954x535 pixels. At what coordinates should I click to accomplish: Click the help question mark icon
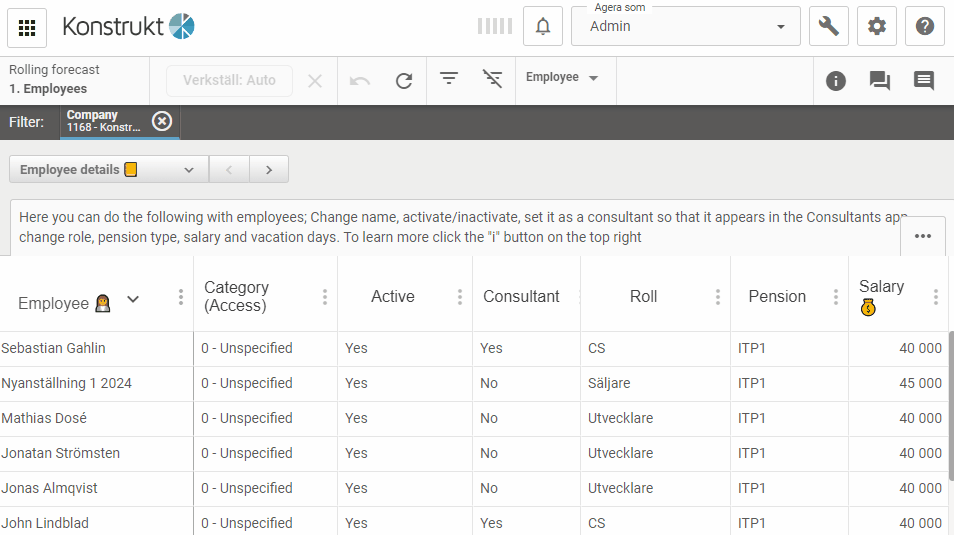point(925,27)
